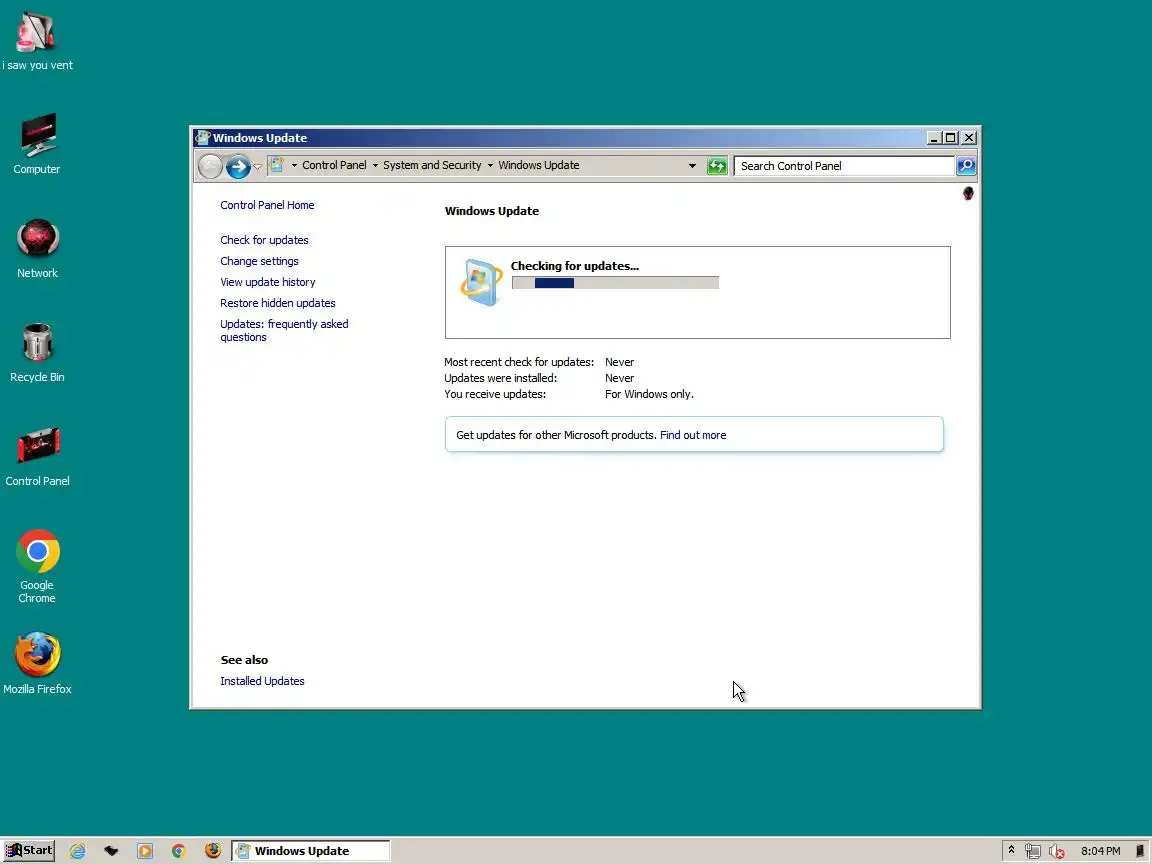Open the 'i saw you vent' desktop icon
1152x864 pixels.
37,41
